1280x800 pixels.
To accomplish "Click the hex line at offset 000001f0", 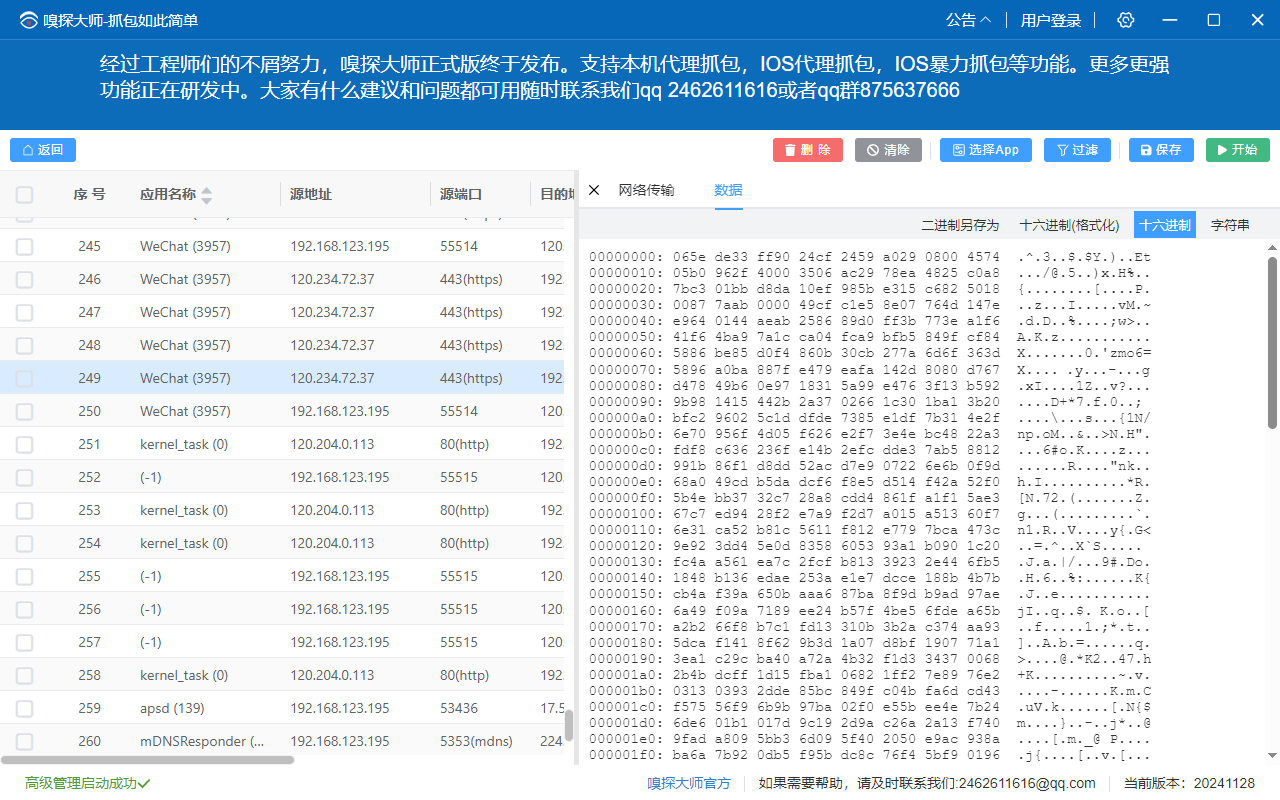I will (870, 754).
